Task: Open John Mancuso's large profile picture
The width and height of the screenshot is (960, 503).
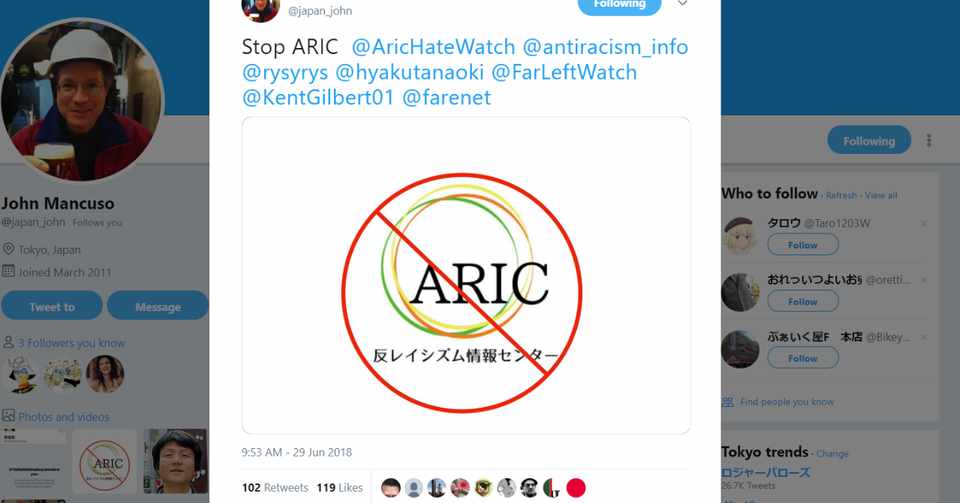Action: [82, 100]
